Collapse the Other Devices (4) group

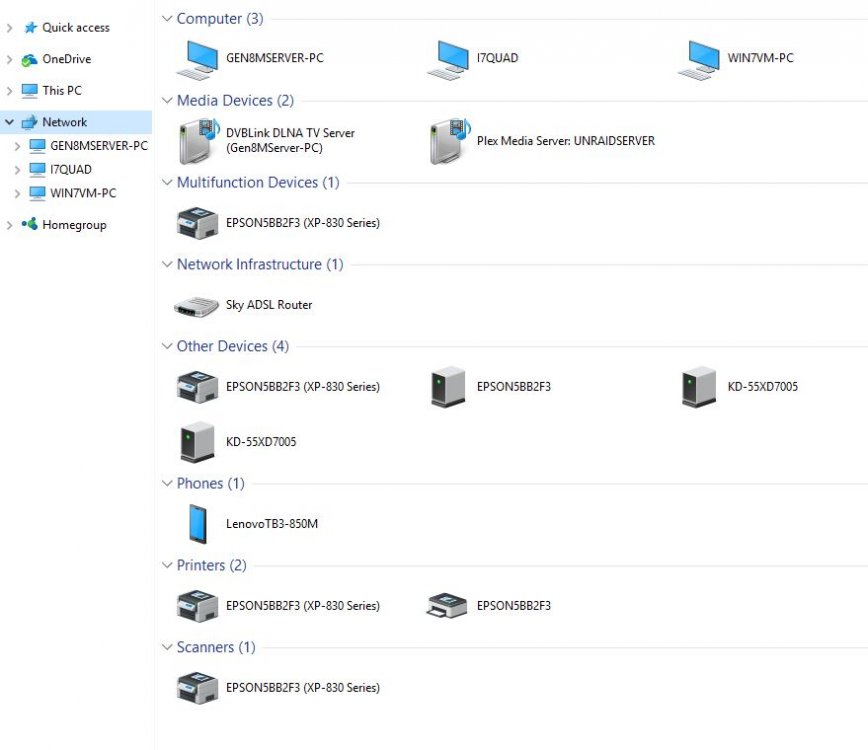[167, 346]
